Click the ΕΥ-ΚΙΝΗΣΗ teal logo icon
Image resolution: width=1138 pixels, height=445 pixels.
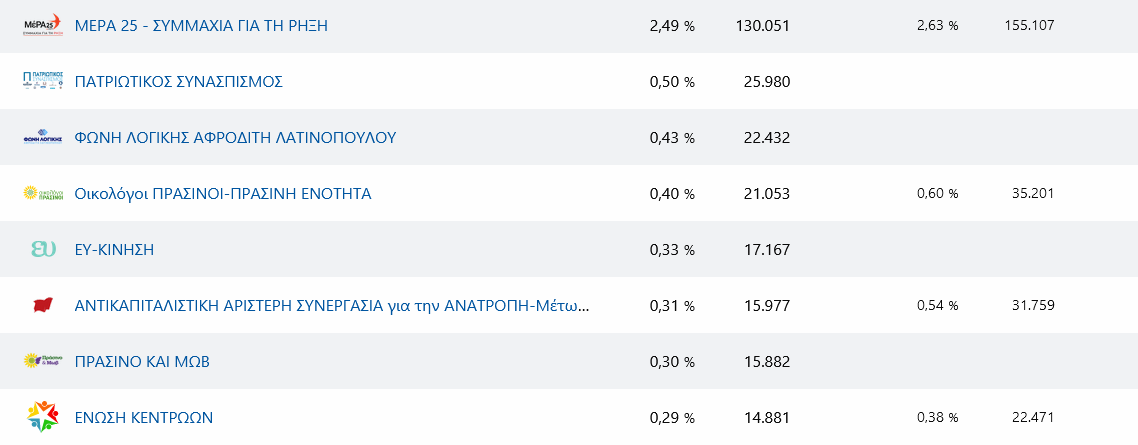point(43,249)
